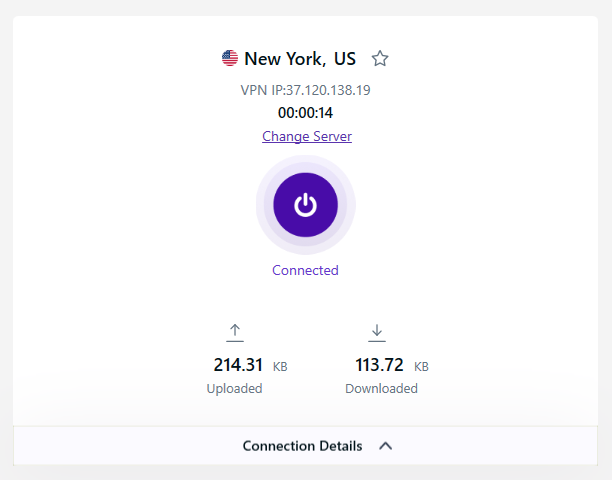Favorite New York server with star
The width and height of the screenshot is (612, 480).
click(x=380, y=58)
